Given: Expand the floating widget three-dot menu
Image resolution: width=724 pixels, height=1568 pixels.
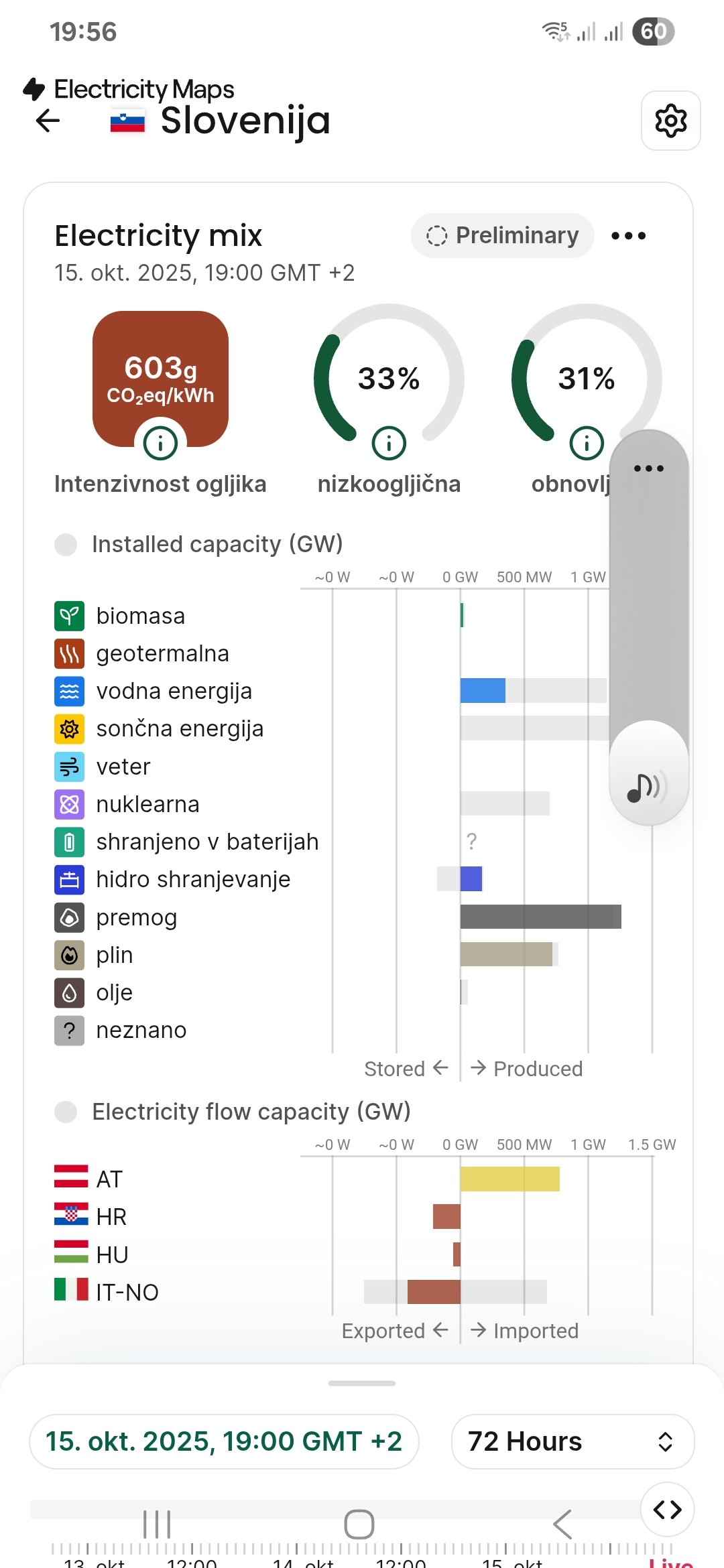Looking at the screenshot, I should [648, 468].
